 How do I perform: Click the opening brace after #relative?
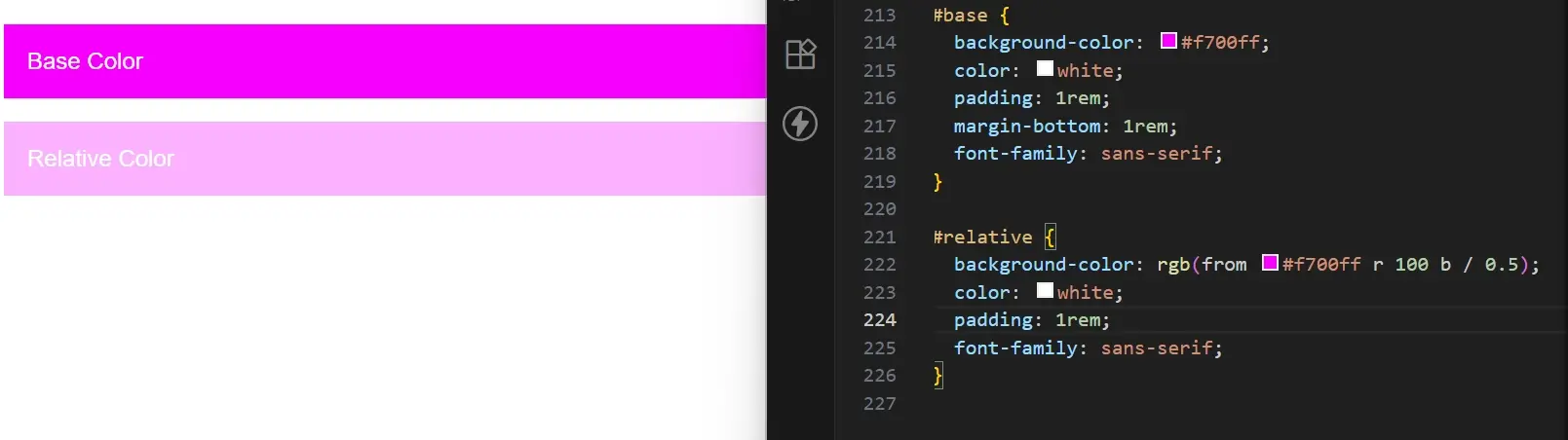click(1050, 238)
